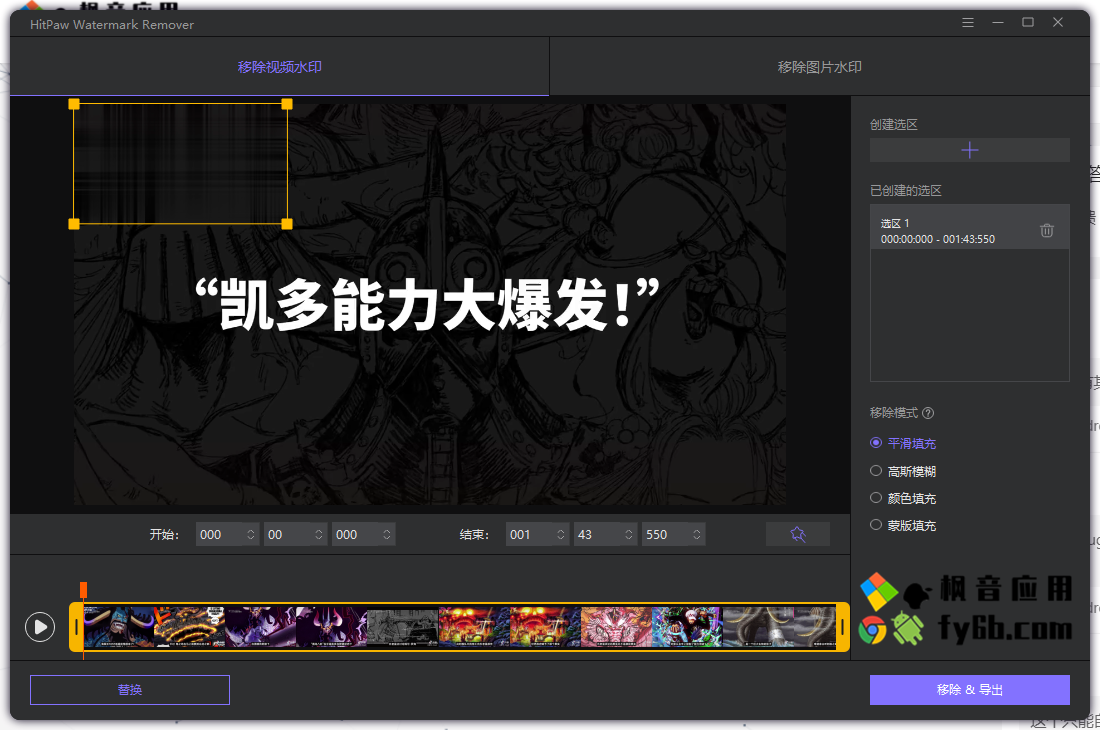The image size is (1100, 730).
Task: Click the orange playhead marker on timeline
Action: click(x=83, y=590)
